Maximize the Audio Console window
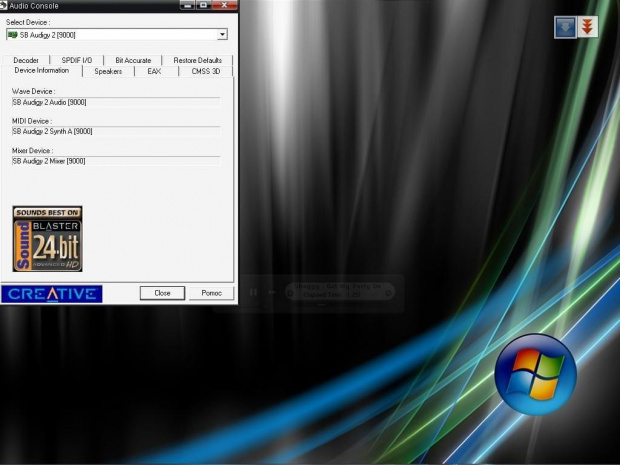The width and height of the screenshot is (620, 465). [x=204, y=5]
